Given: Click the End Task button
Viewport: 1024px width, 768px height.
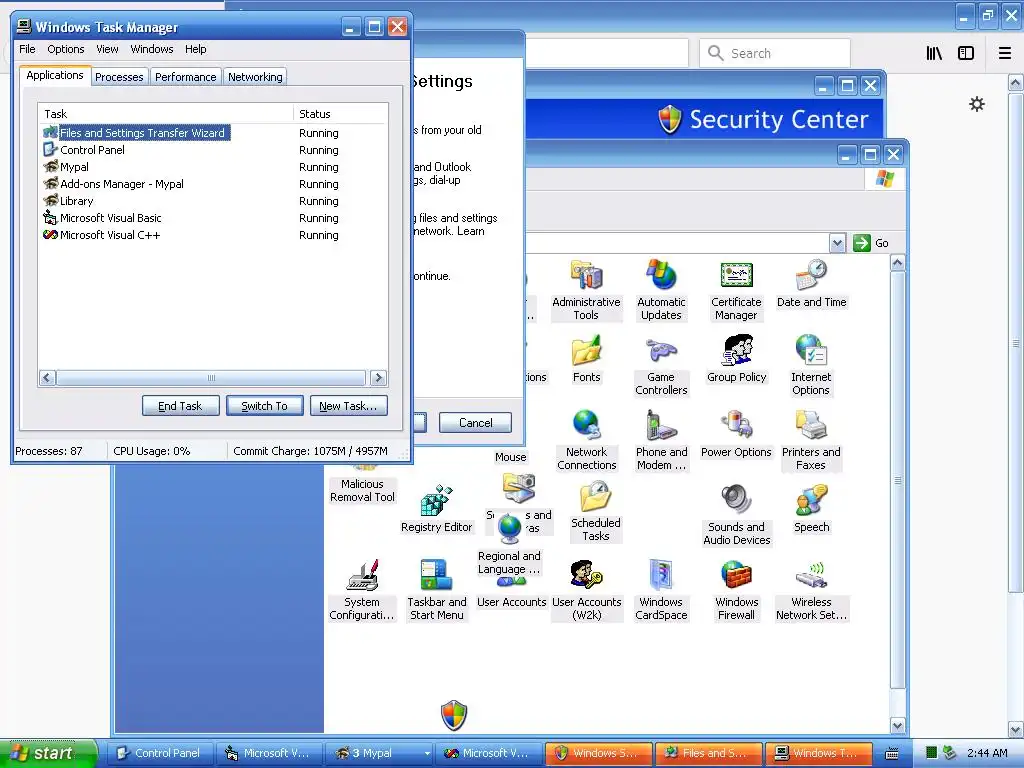Looking at the screenshot, I should [180, 406].
